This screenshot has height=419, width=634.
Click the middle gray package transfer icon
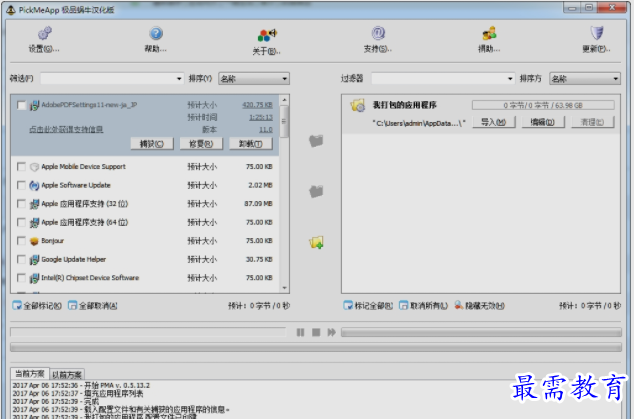pyautogui.click(x=316, y=191)
